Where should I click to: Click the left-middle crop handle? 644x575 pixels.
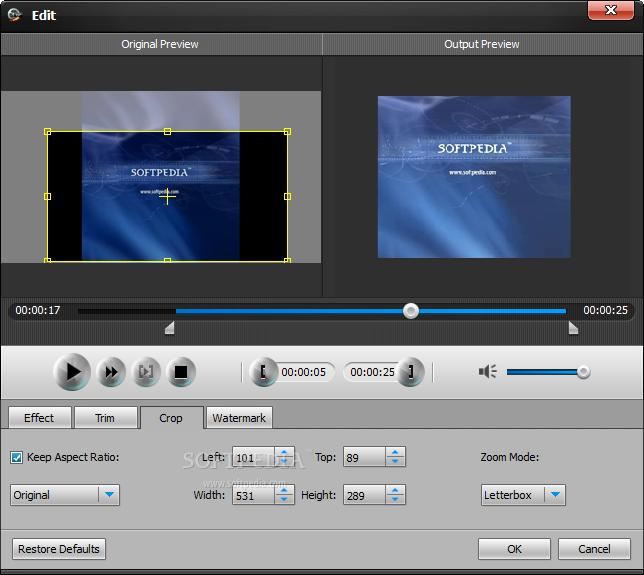(48, 197)
